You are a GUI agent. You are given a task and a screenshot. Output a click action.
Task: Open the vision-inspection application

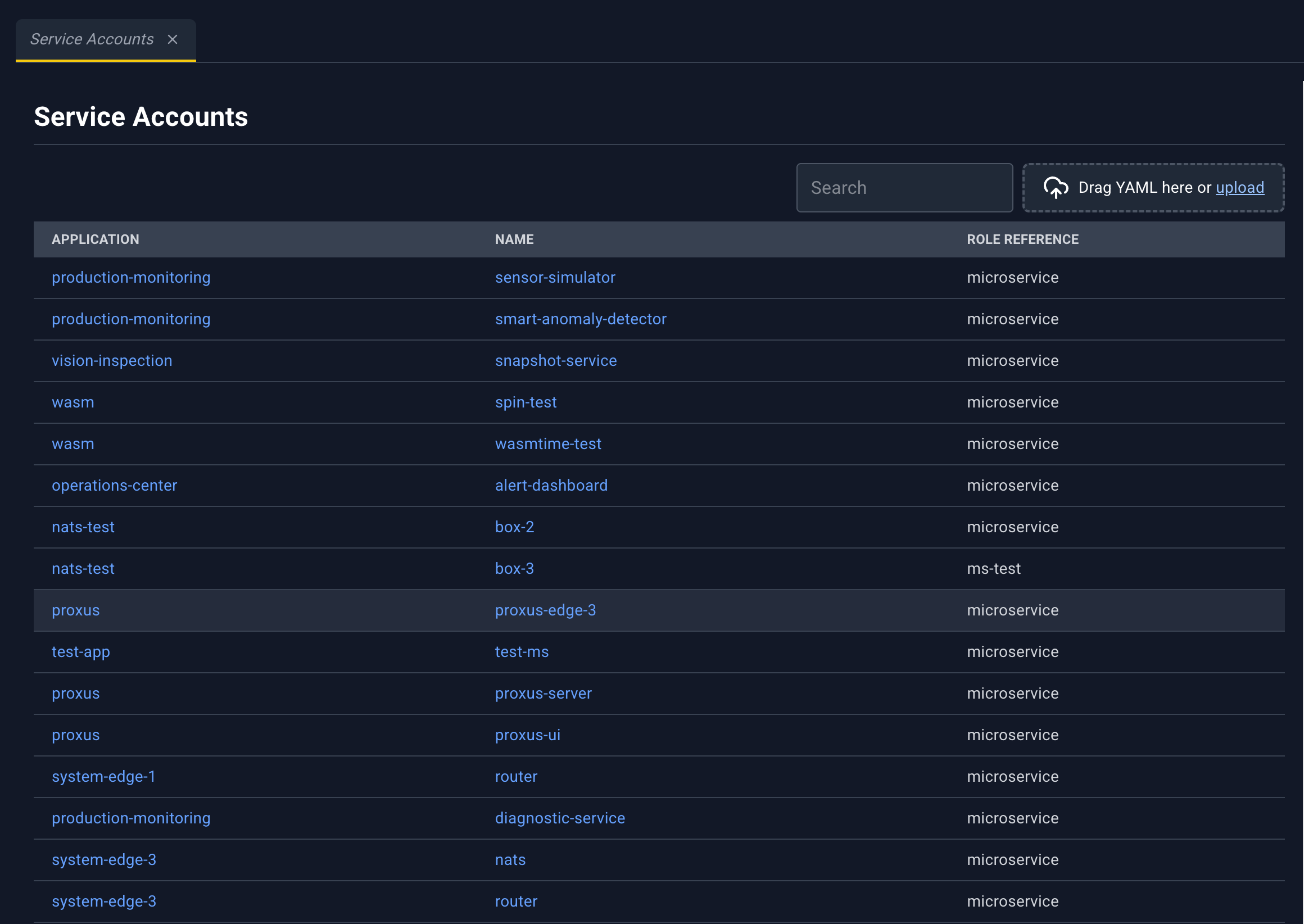(111, 361)
